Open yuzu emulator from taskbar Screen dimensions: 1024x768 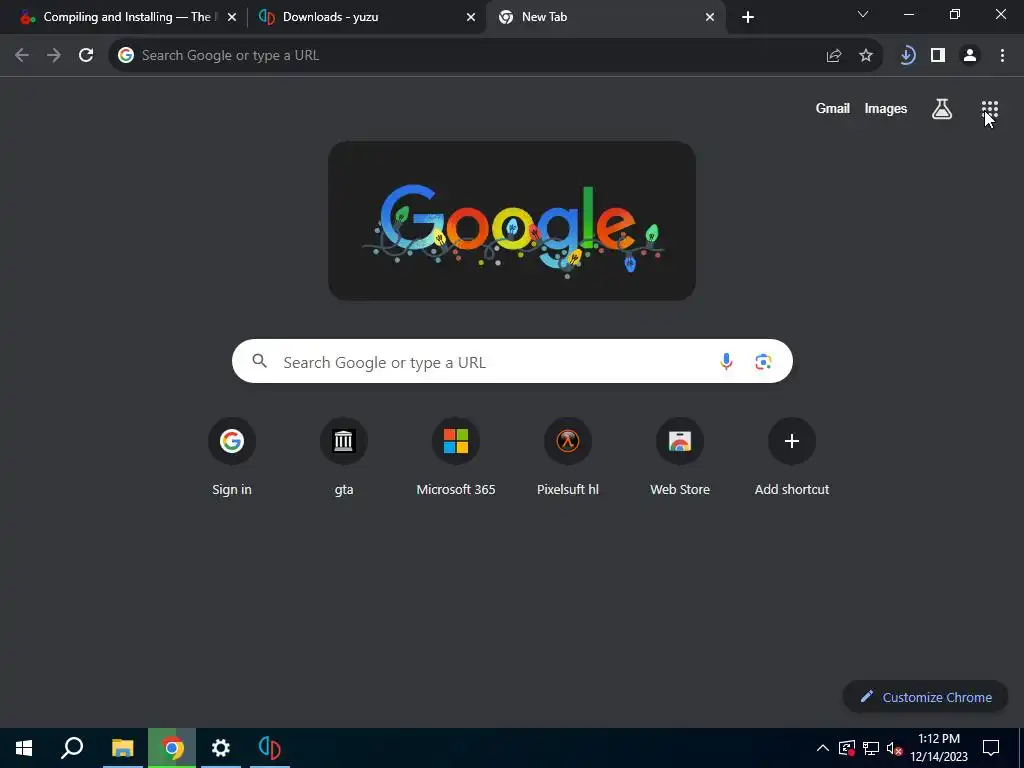click(269, 748)
